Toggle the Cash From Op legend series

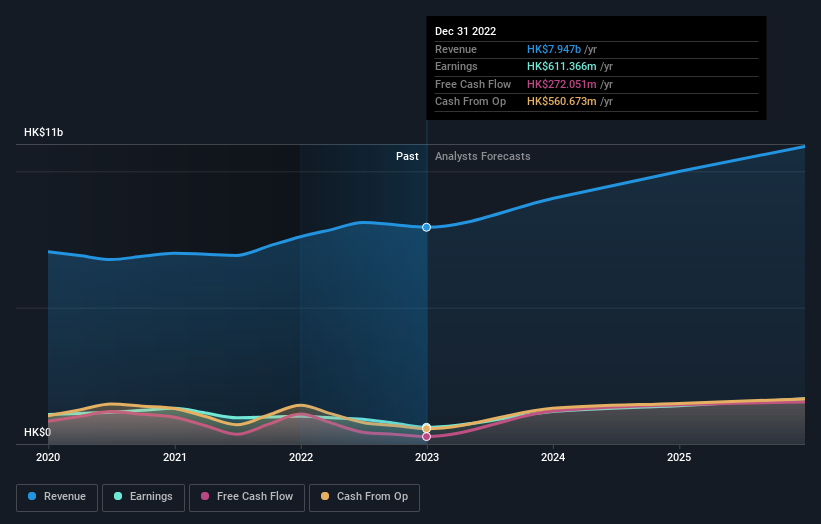click(364, 497)
